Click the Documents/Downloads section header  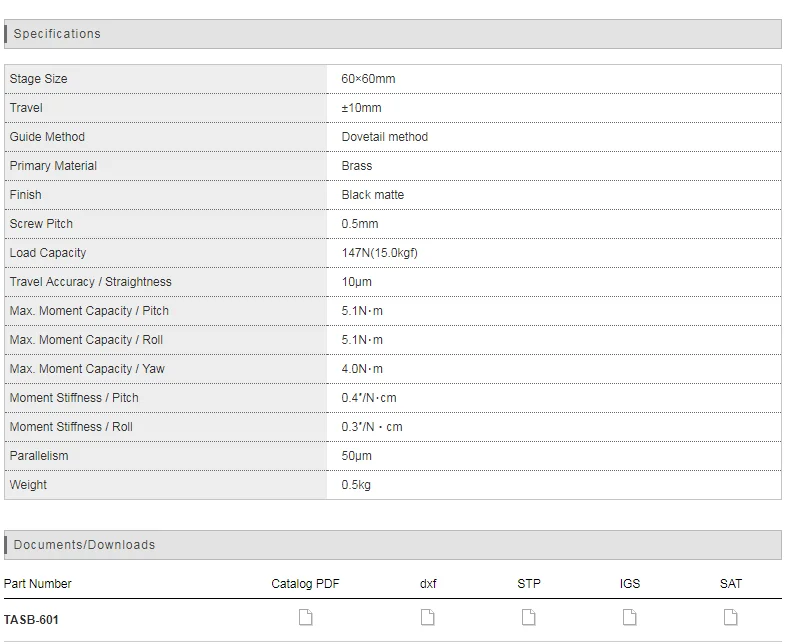click(x=84, y=545)
